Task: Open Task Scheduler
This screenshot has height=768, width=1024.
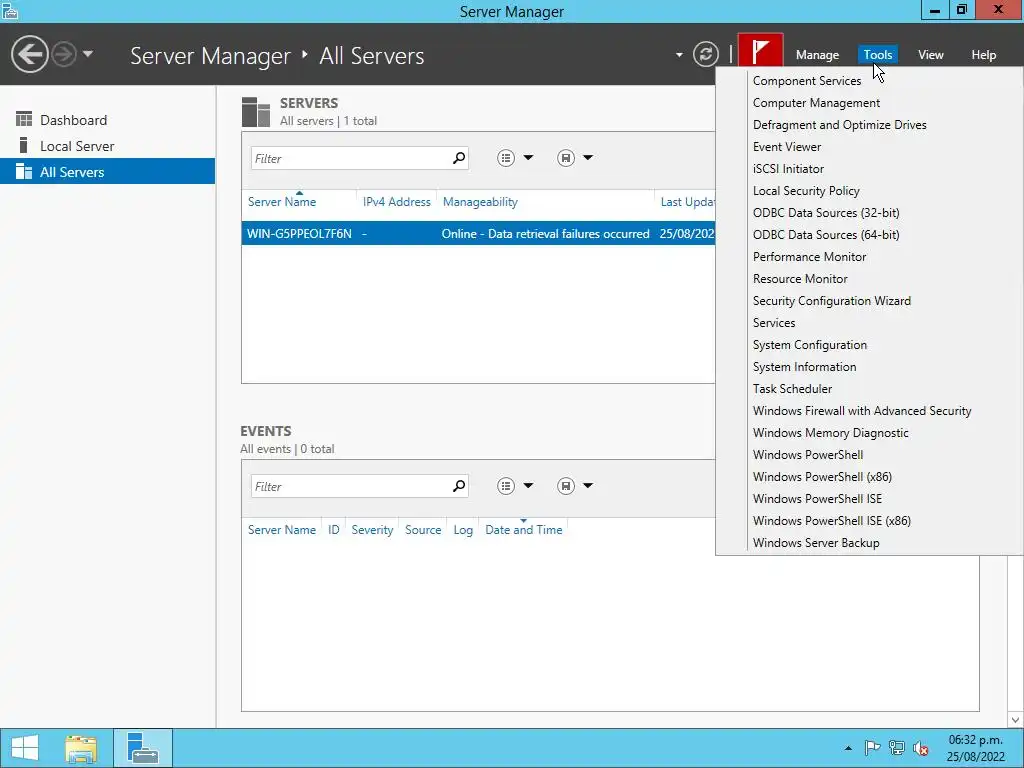Action: click(x=792, y=389)
